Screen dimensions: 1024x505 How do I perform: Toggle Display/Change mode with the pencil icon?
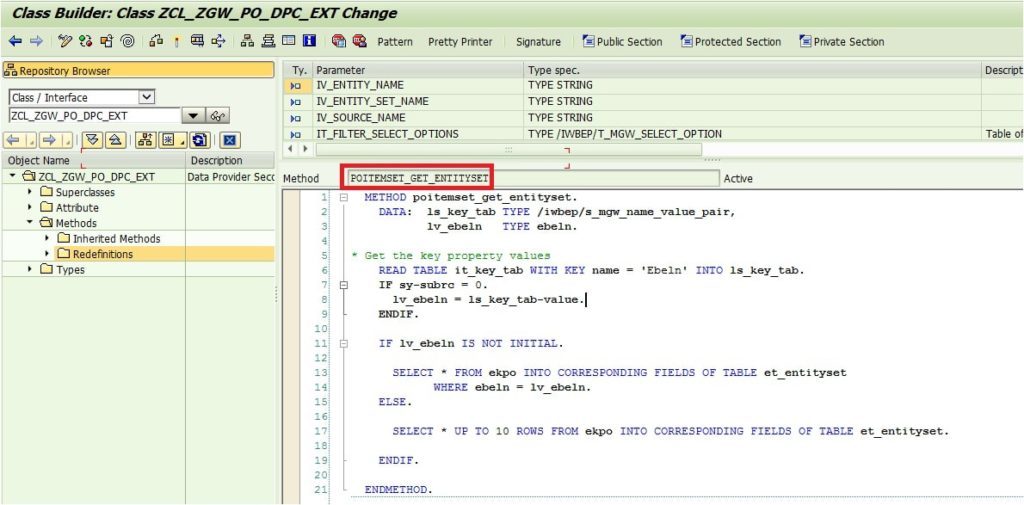click(65, 41)
